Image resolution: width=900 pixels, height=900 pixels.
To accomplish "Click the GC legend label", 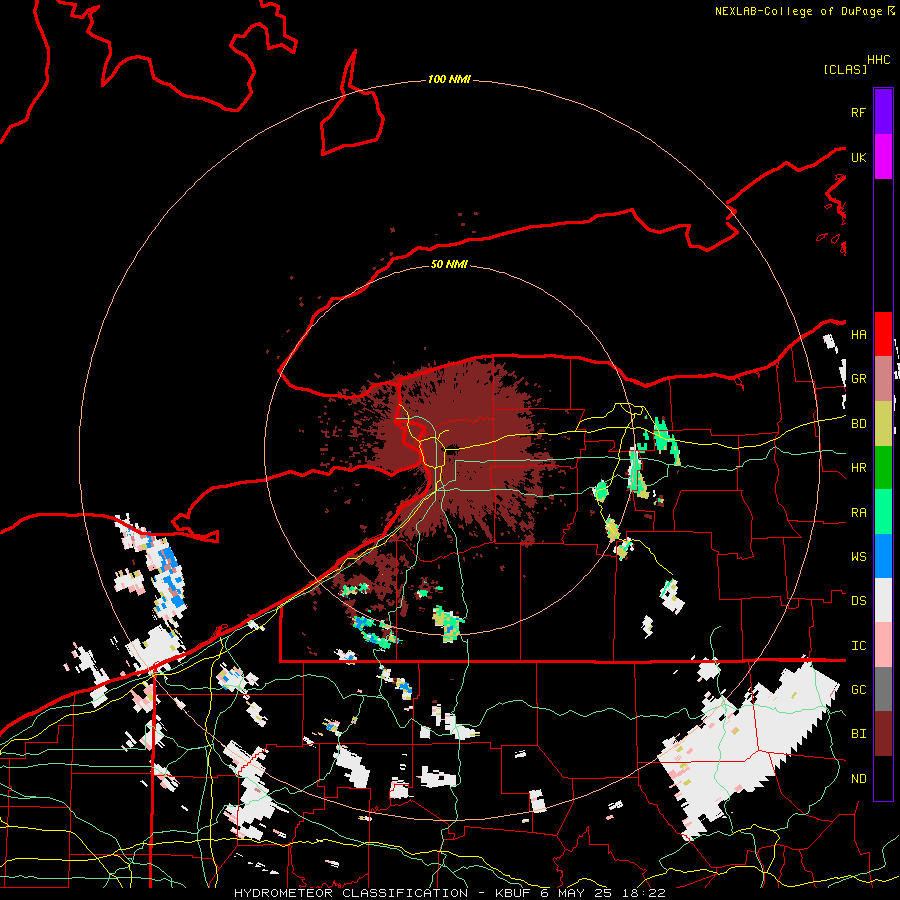I will click(x=858, y=690).
